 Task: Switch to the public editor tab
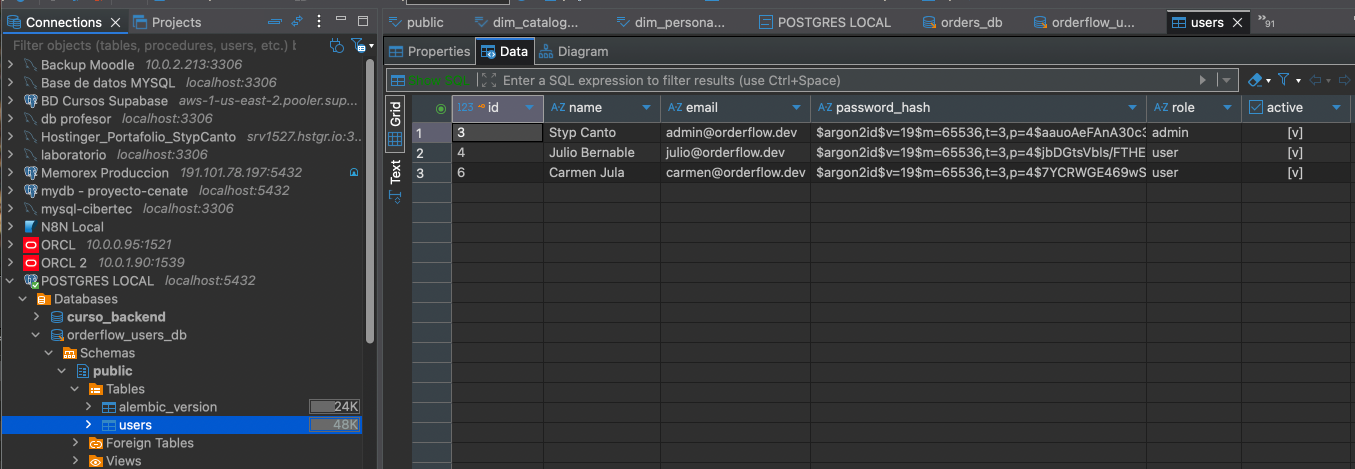416,22
